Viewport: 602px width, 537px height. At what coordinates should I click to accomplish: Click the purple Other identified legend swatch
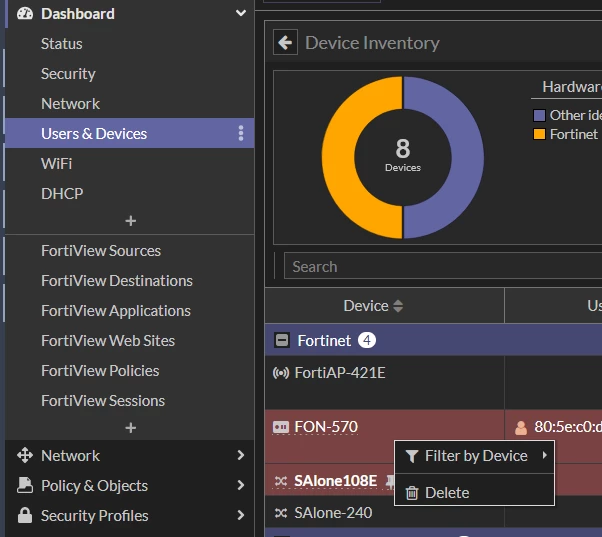click(539, 115)
